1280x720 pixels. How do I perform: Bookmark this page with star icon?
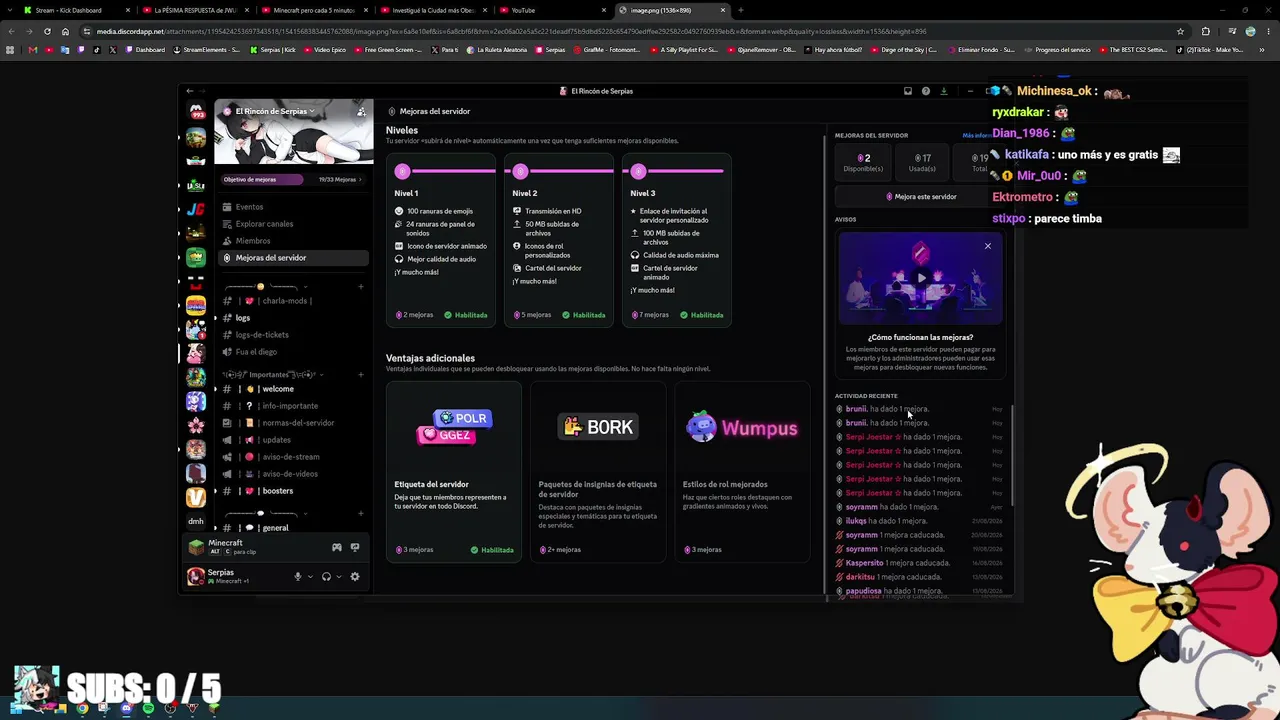[x=1180, y=31]
